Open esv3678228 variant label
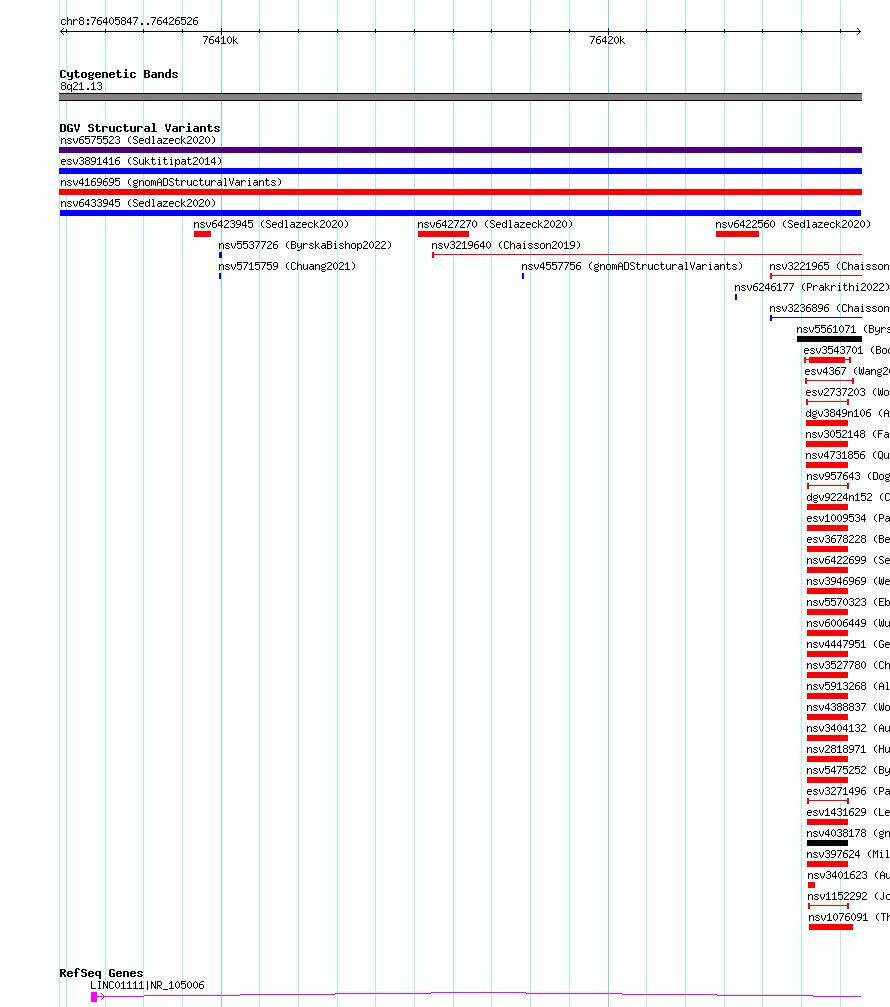Viewport: 890px width, 1007px height. tap(848, 539)
